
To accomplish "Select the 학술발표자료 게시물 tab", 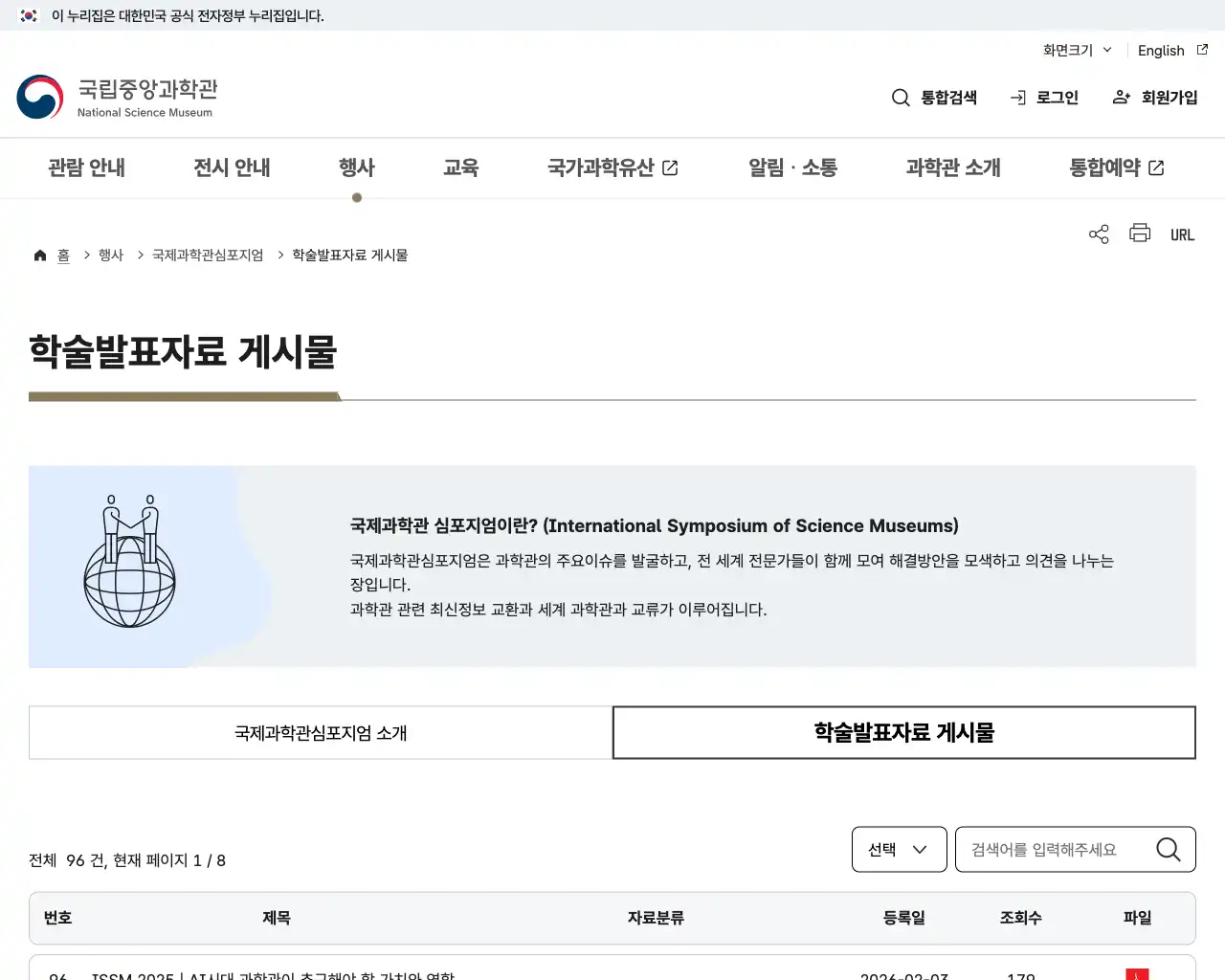I will 904,732.
